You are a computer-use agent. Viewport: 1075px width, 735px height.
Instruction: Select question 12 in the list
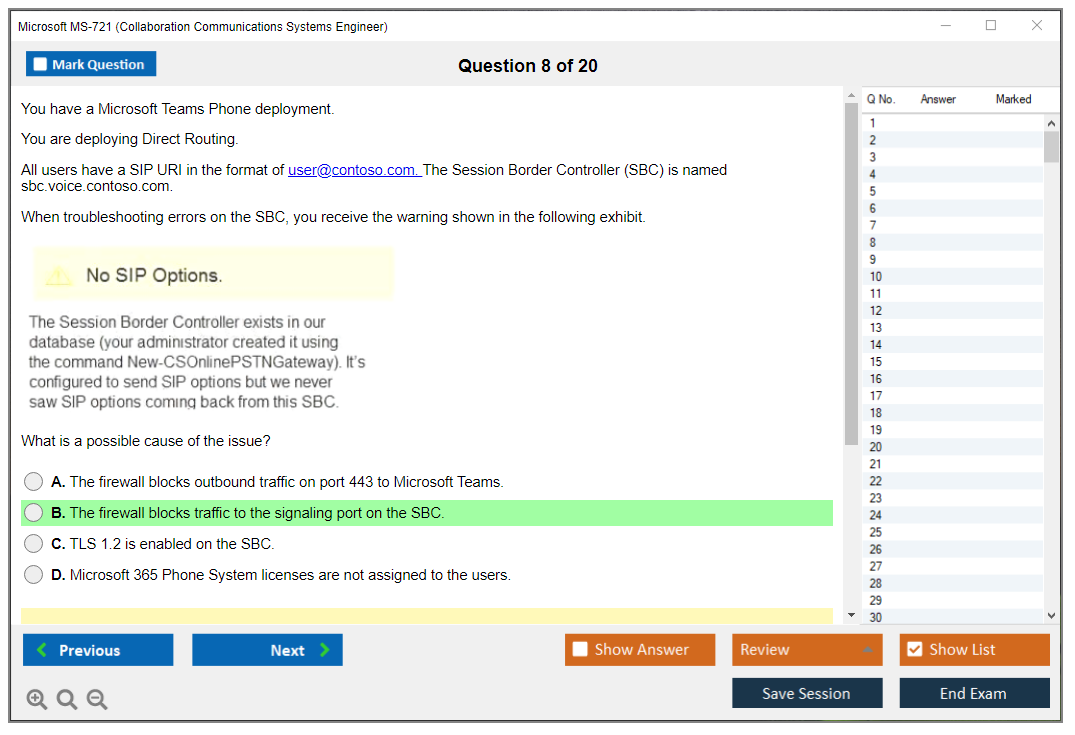953,311
